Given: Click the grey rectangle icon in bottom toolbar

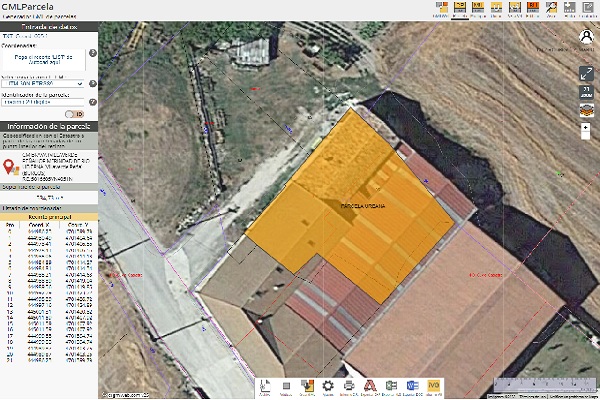Looking at the screenshot, I should 286,386.
